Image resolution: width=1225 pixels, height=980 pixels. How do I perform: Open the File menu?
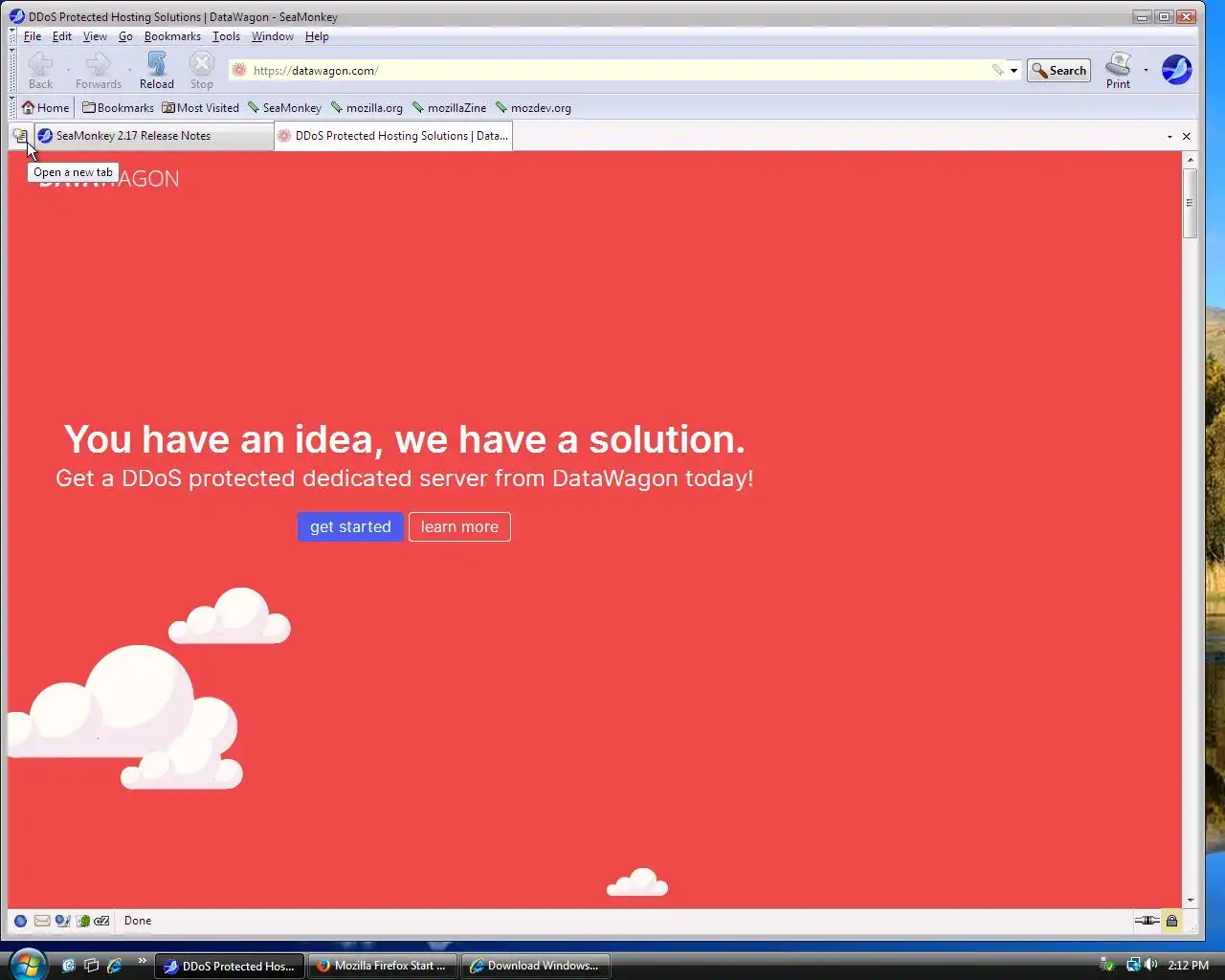click(x=33, y=36)
